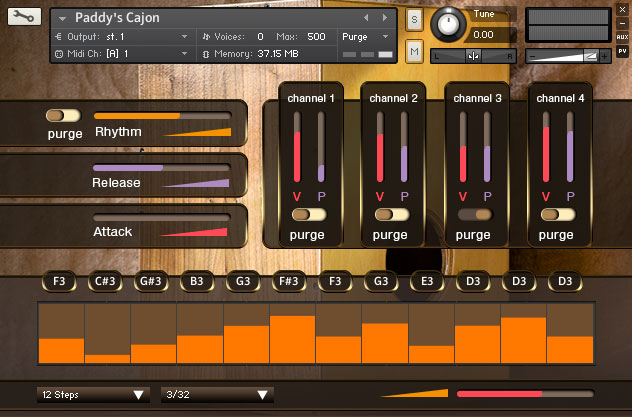The image size is (632, 417).
Task: Click the B3 note button
Action: pyautogui.click(x=197, y=281)
